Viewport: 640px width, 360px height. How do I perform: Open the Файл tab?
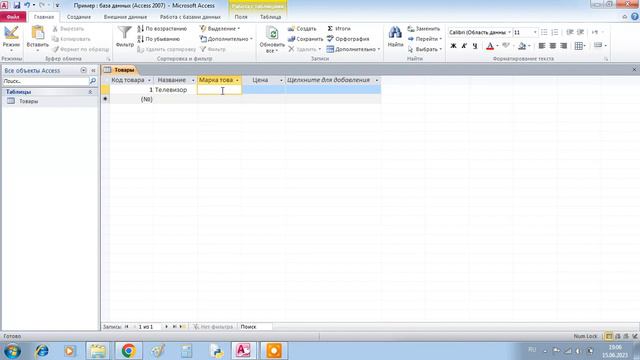[x=13, y=17]
